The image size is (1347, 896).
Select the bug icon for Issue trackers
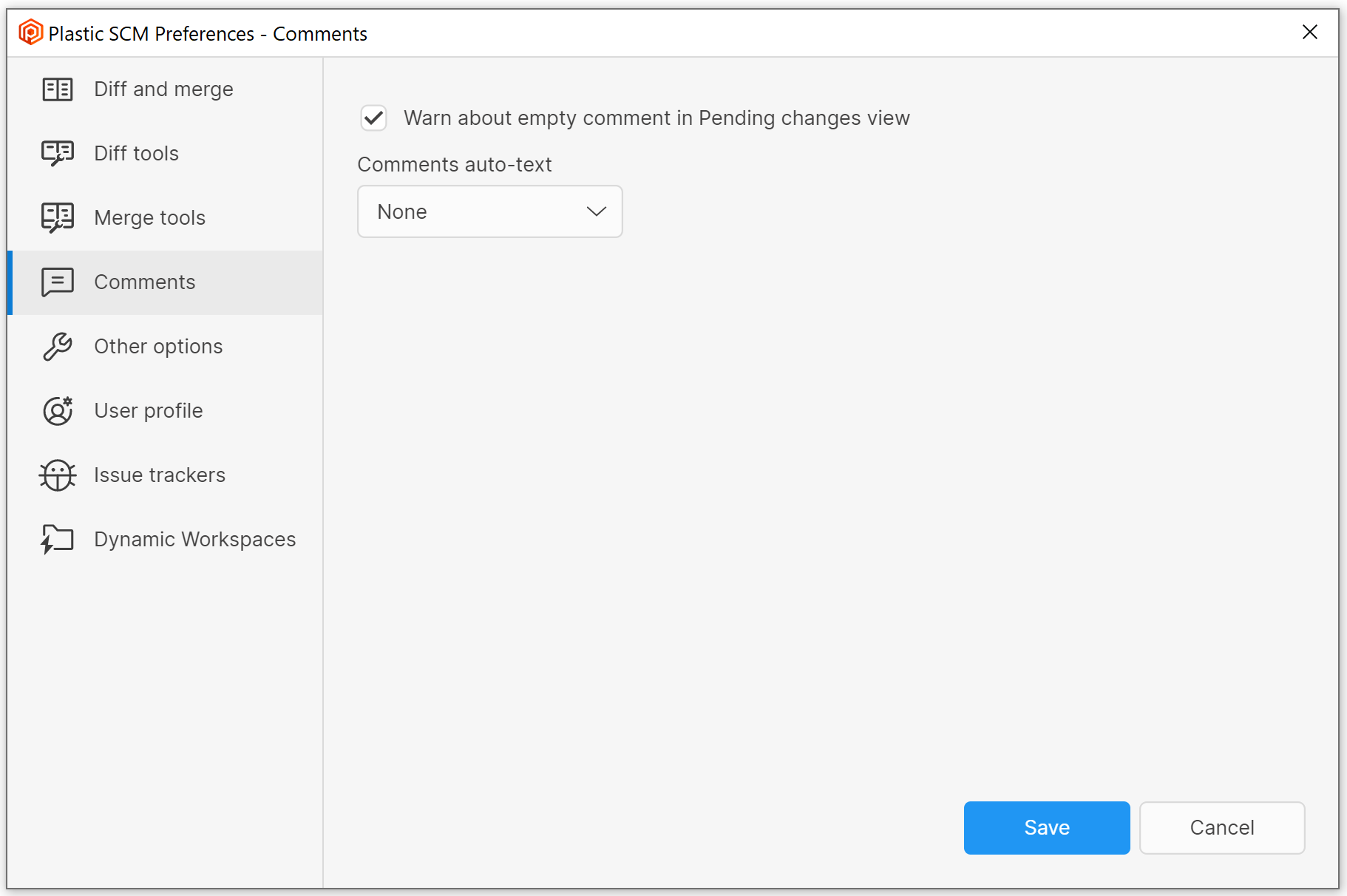pyautogui.click(x=57, y=475)
